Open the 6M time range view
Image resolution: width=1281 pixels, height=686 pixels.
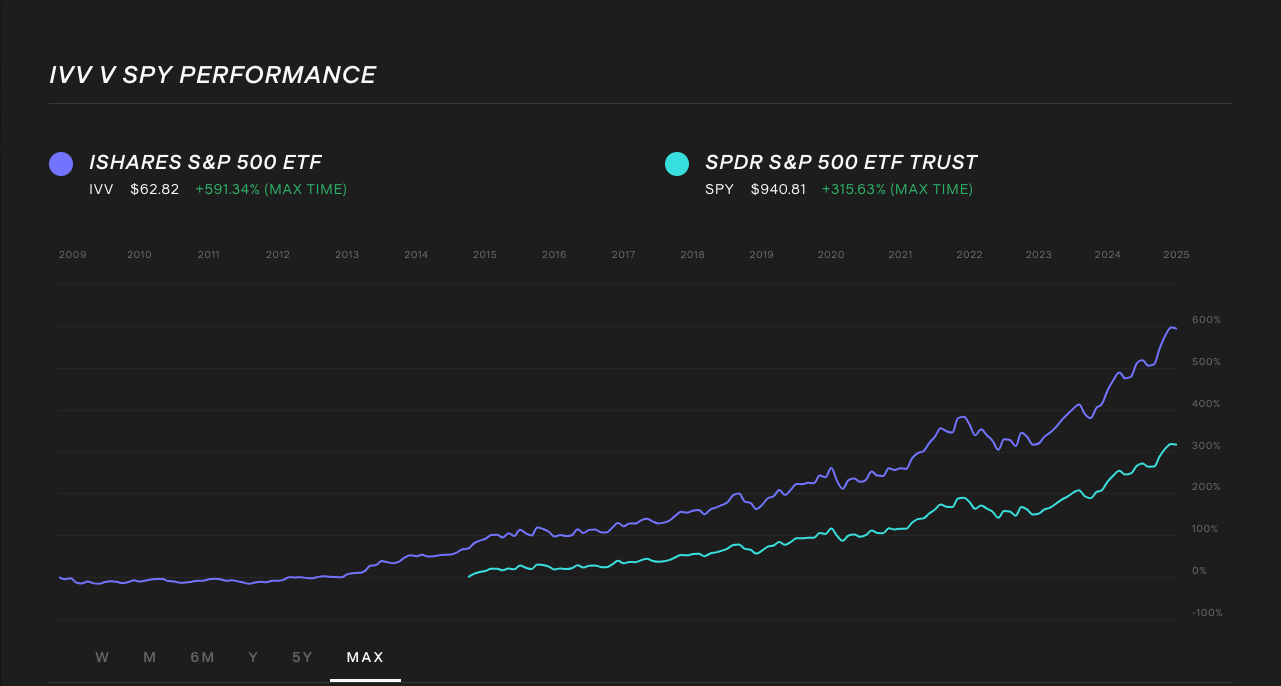coord(202,657)
